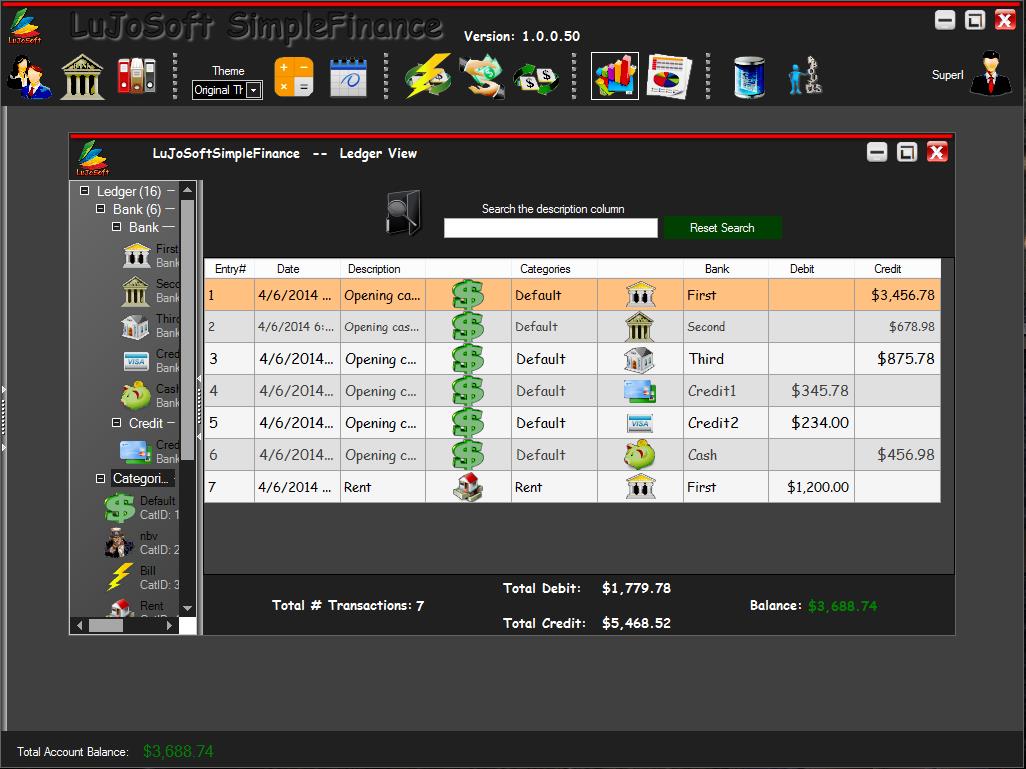Select the First bank icon in the tree
Screen dimensions: 1026x769
(137, 255)
